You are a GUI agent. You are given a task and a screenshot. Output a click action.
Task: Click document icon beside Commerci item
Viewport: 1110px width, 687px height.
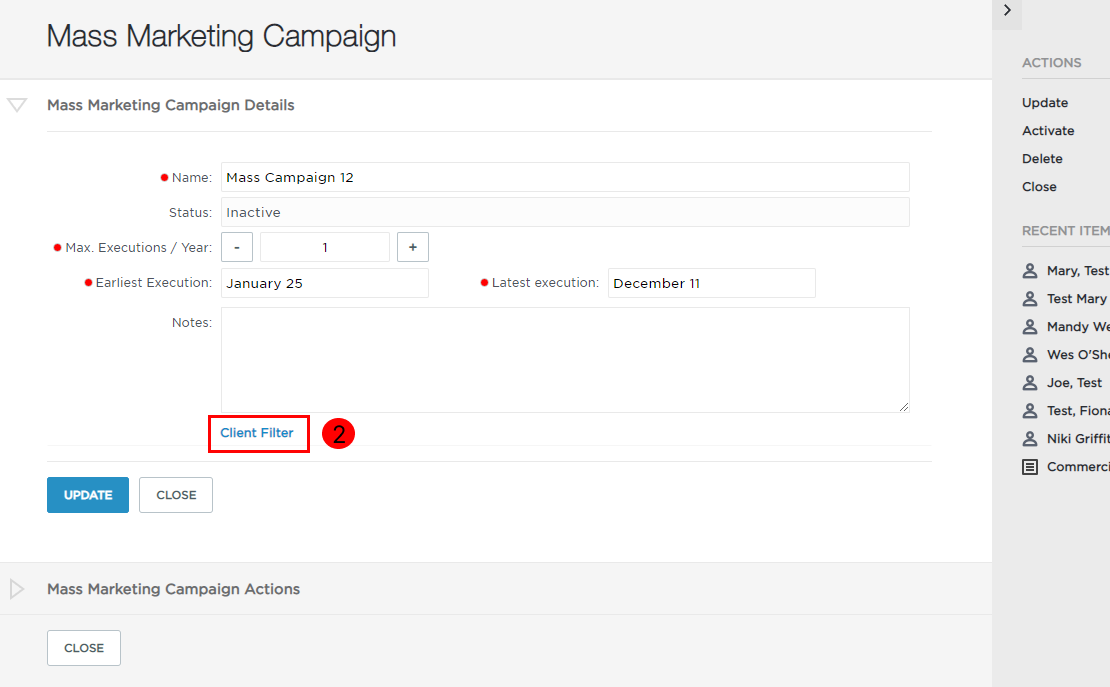(1030, 467)
